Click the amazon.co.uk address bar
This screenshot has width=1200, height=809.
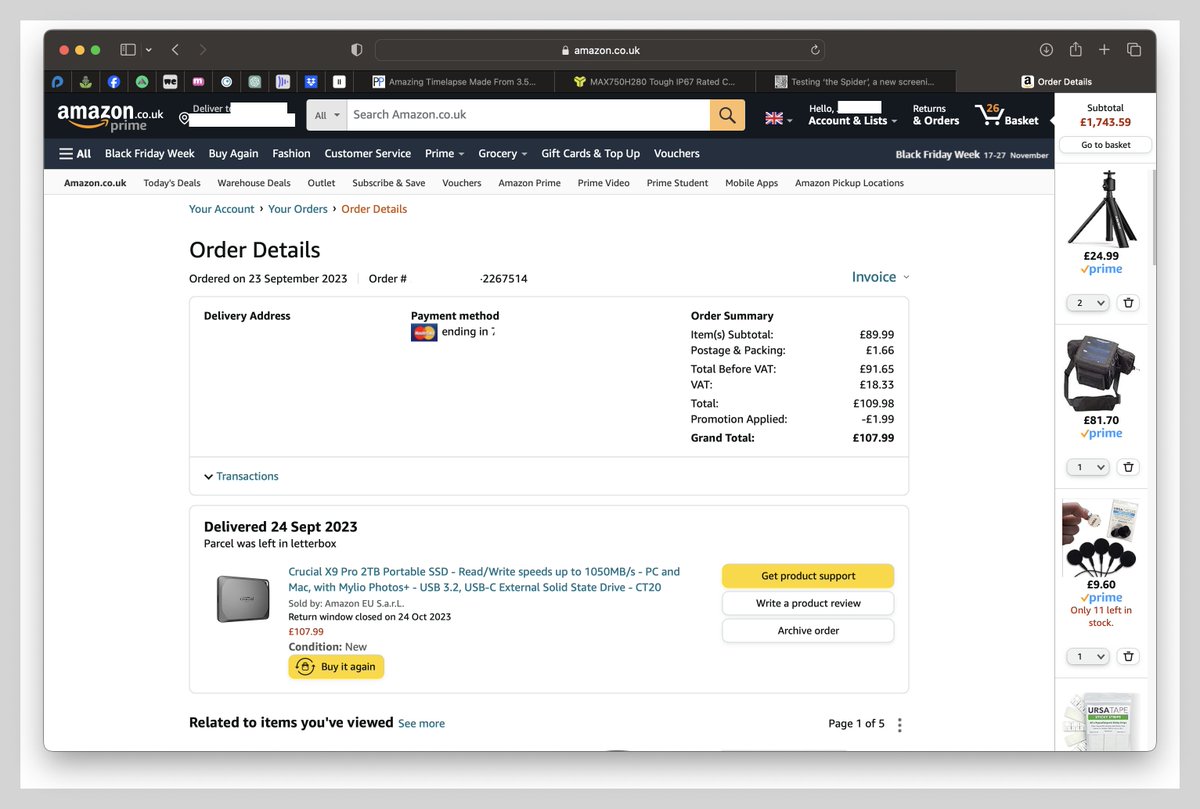click(x=600, y=50)
